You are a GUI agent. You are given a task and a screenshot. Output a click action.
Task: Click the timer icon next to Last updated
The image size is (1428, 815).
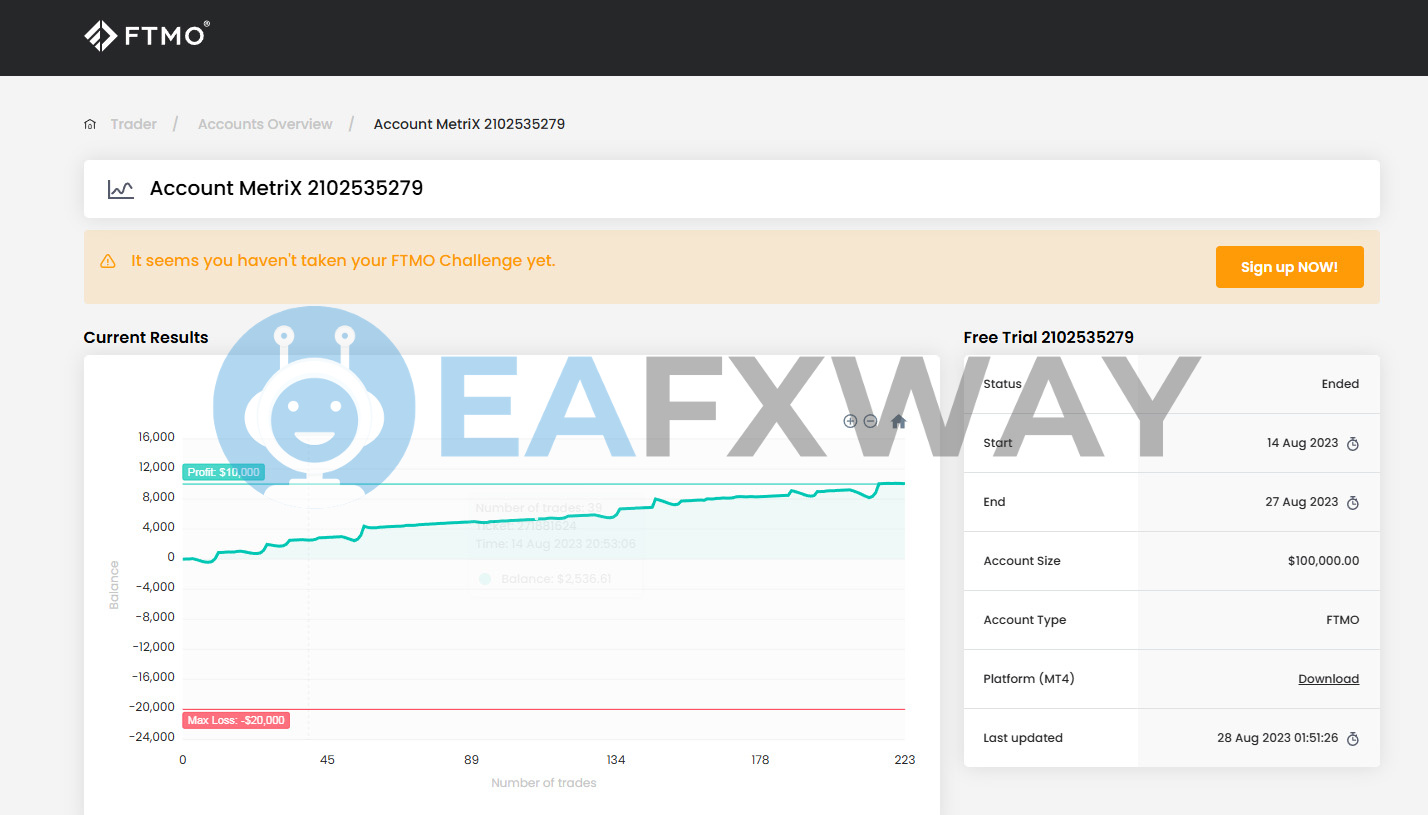pyautogui.click(x=1353, y=739)
